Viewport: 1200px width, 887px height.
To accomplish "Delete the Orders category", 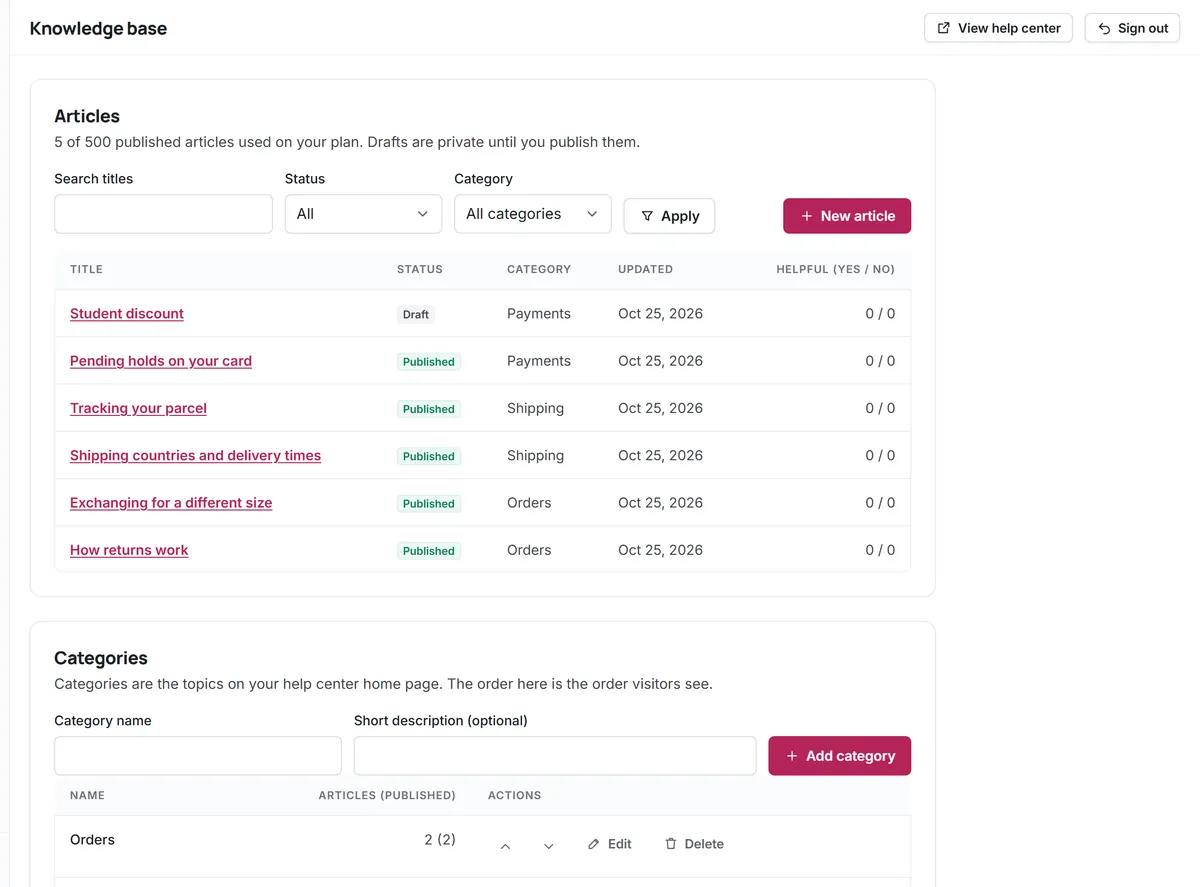I will [694, 844].
